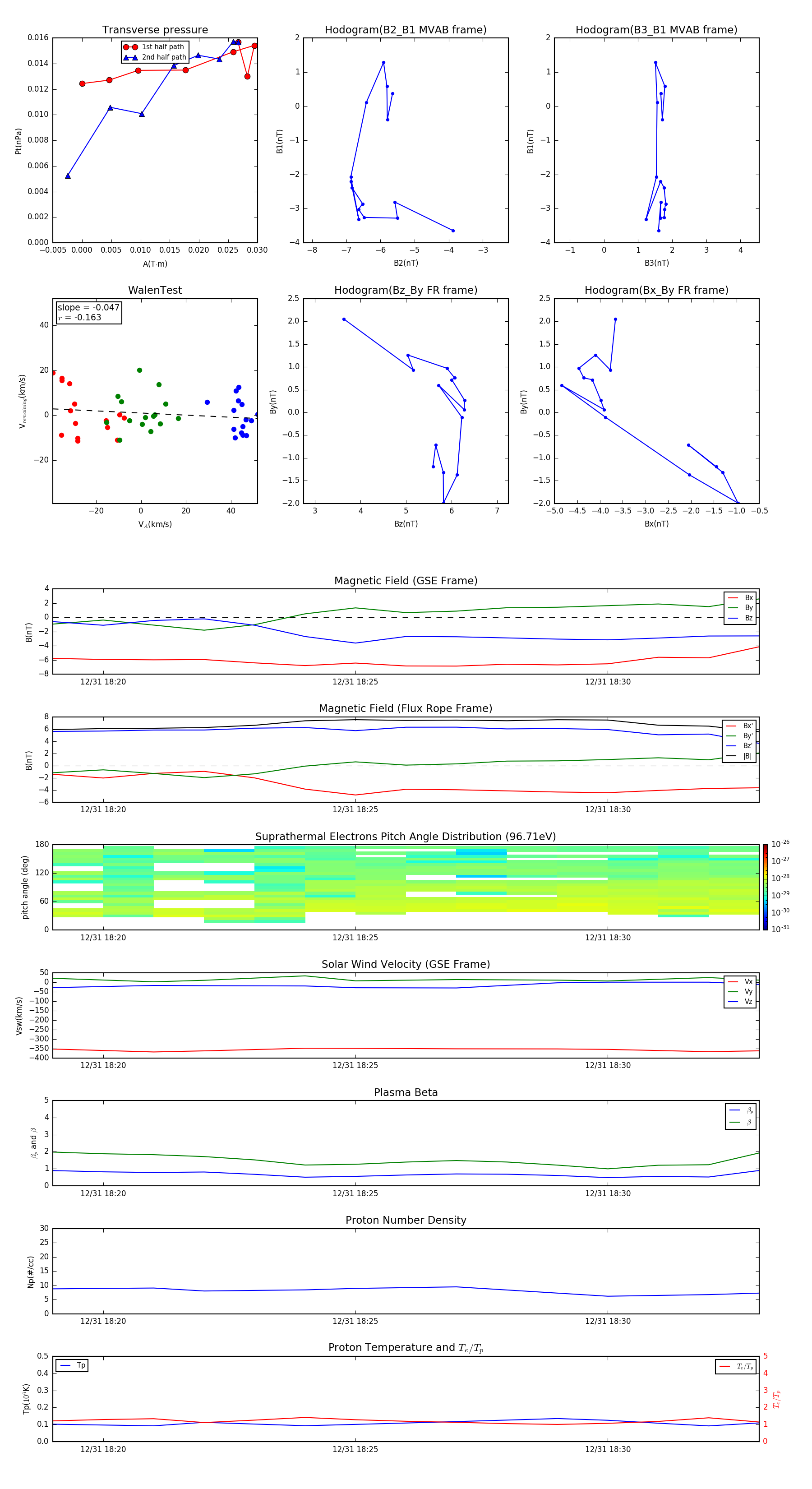This screenshot has width=812, height=1489.
Task: Select the Bz' legend entry
Action: [x=740, y=746]
